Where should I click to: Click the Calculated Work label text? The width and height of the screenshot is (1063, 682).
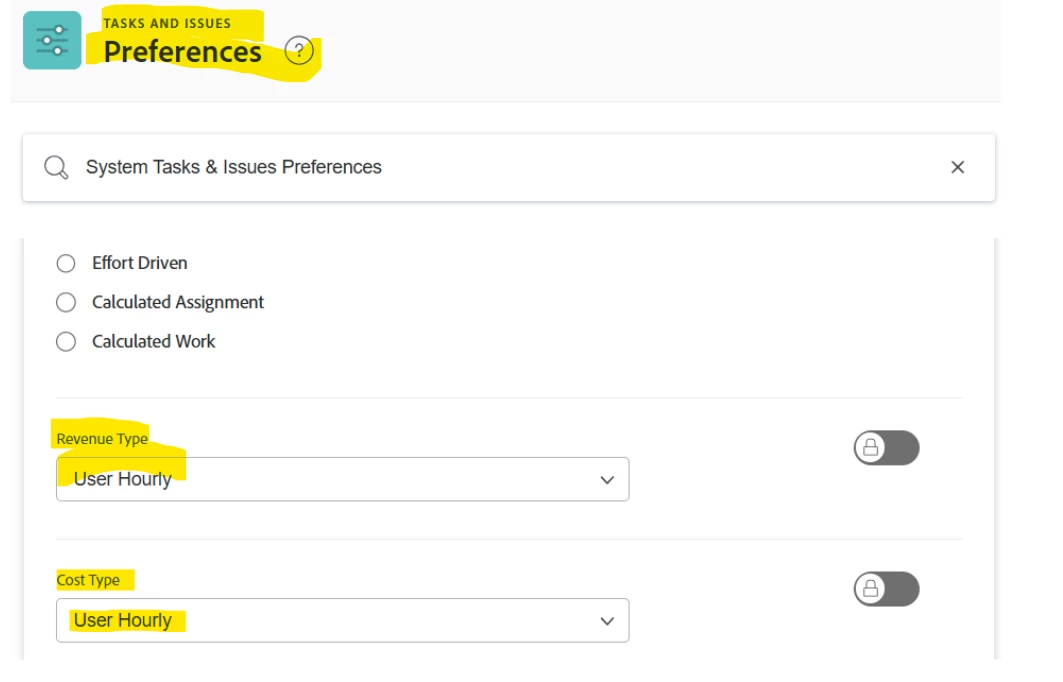(154, 342)
